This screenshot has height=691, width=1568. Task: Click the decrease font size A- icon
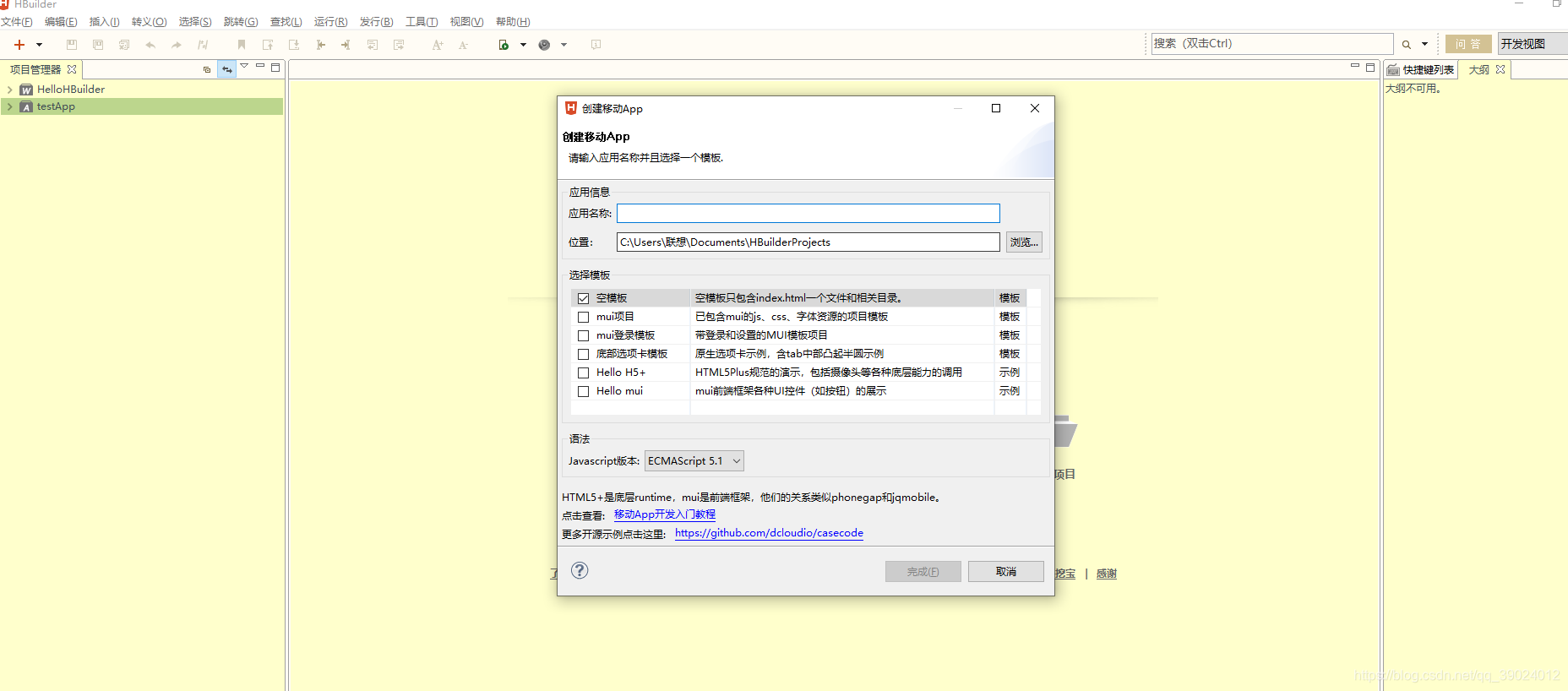click(464, 45)
